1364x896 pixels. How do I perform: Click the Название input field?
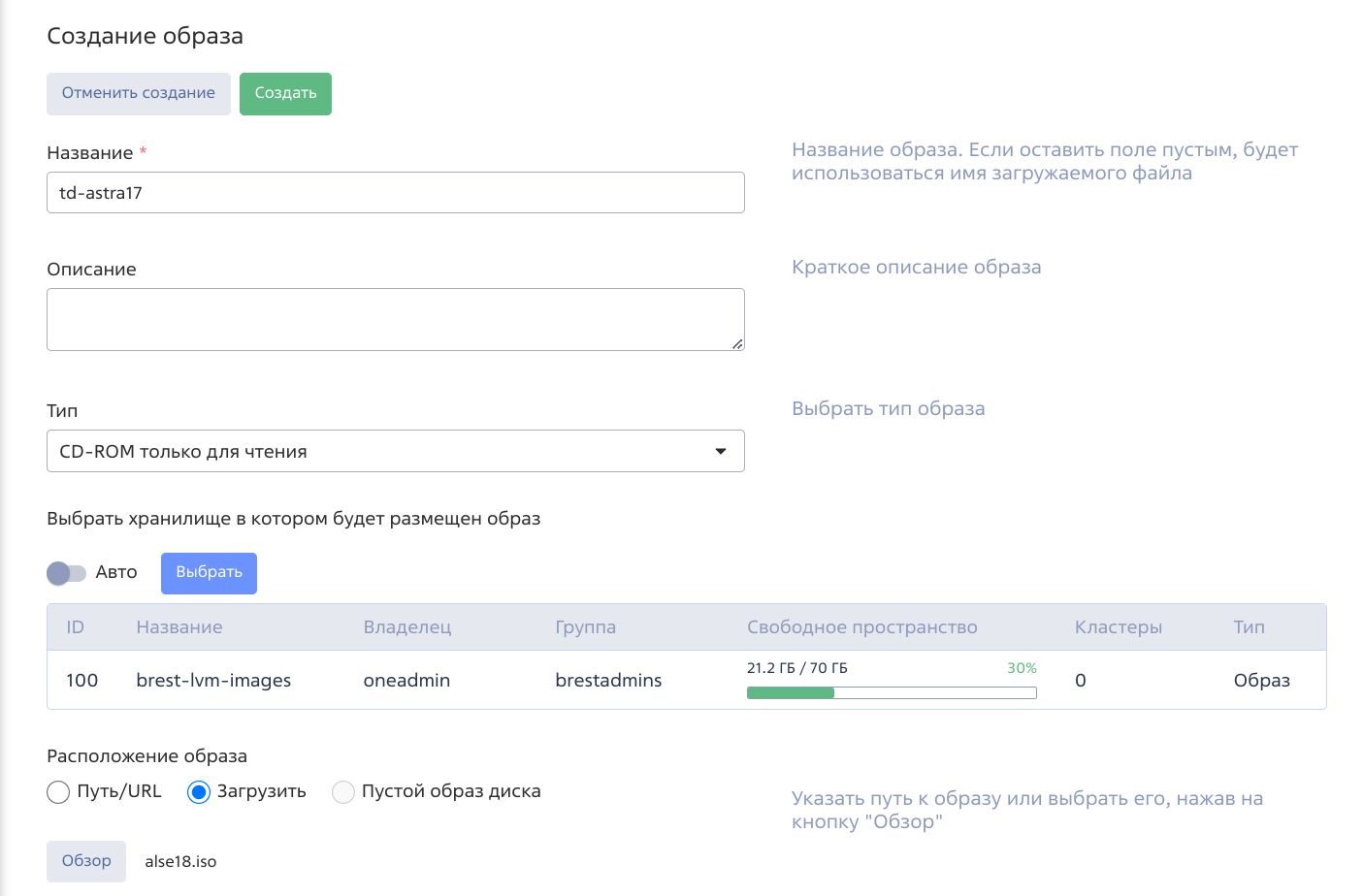395,193
